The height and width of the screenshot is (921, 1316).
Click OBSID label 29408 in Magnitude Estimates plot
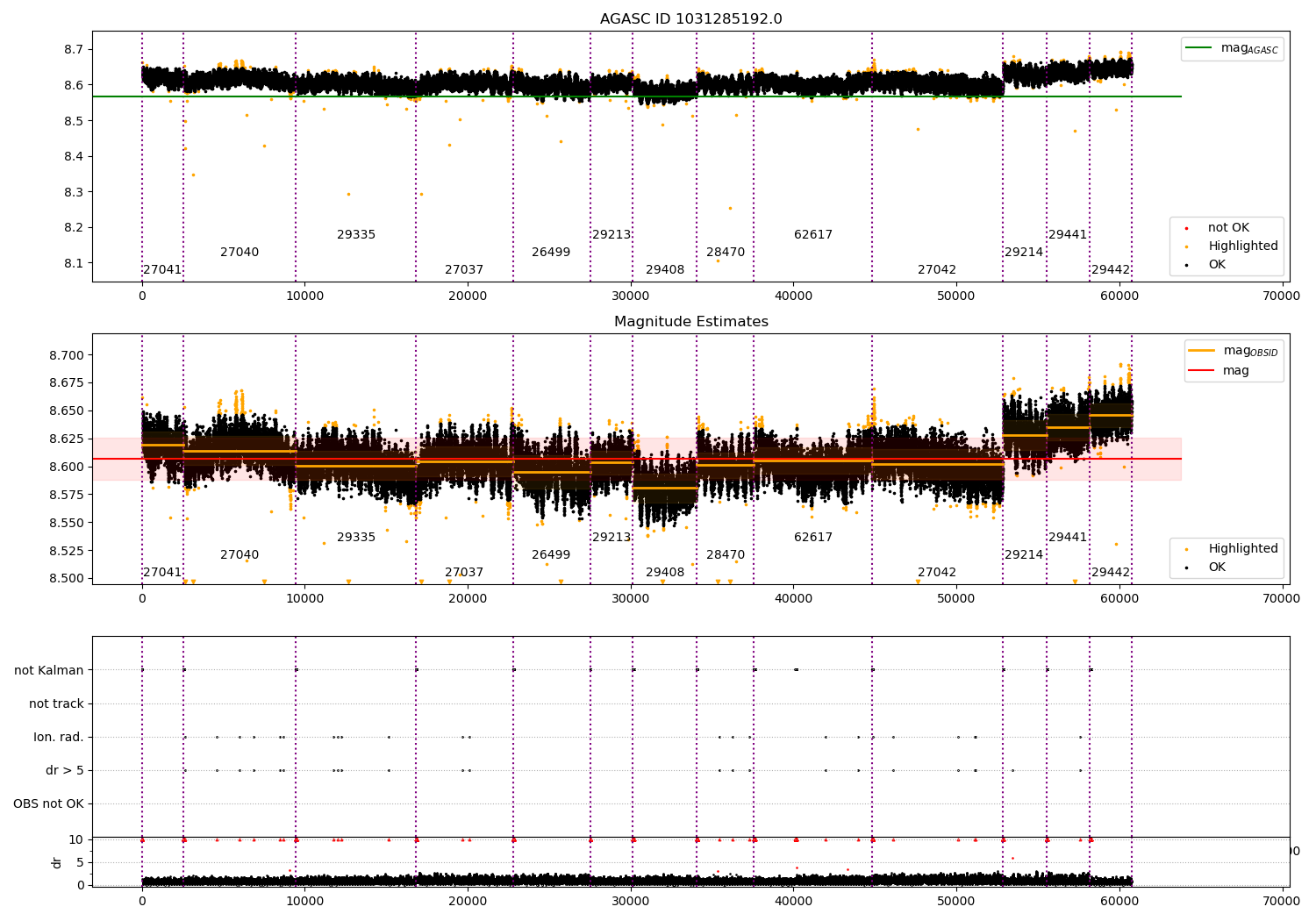tap(665, 573)
